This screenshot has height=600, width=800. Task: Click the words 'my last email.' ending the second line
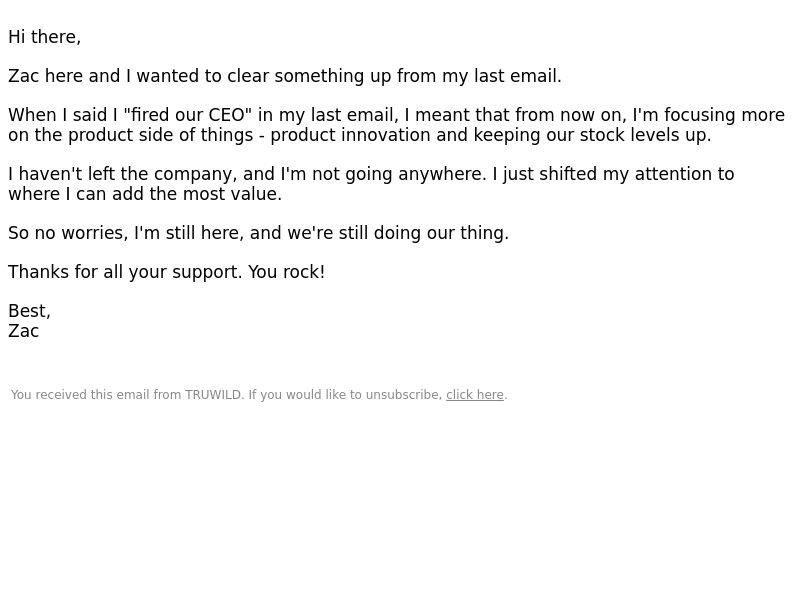502,76
